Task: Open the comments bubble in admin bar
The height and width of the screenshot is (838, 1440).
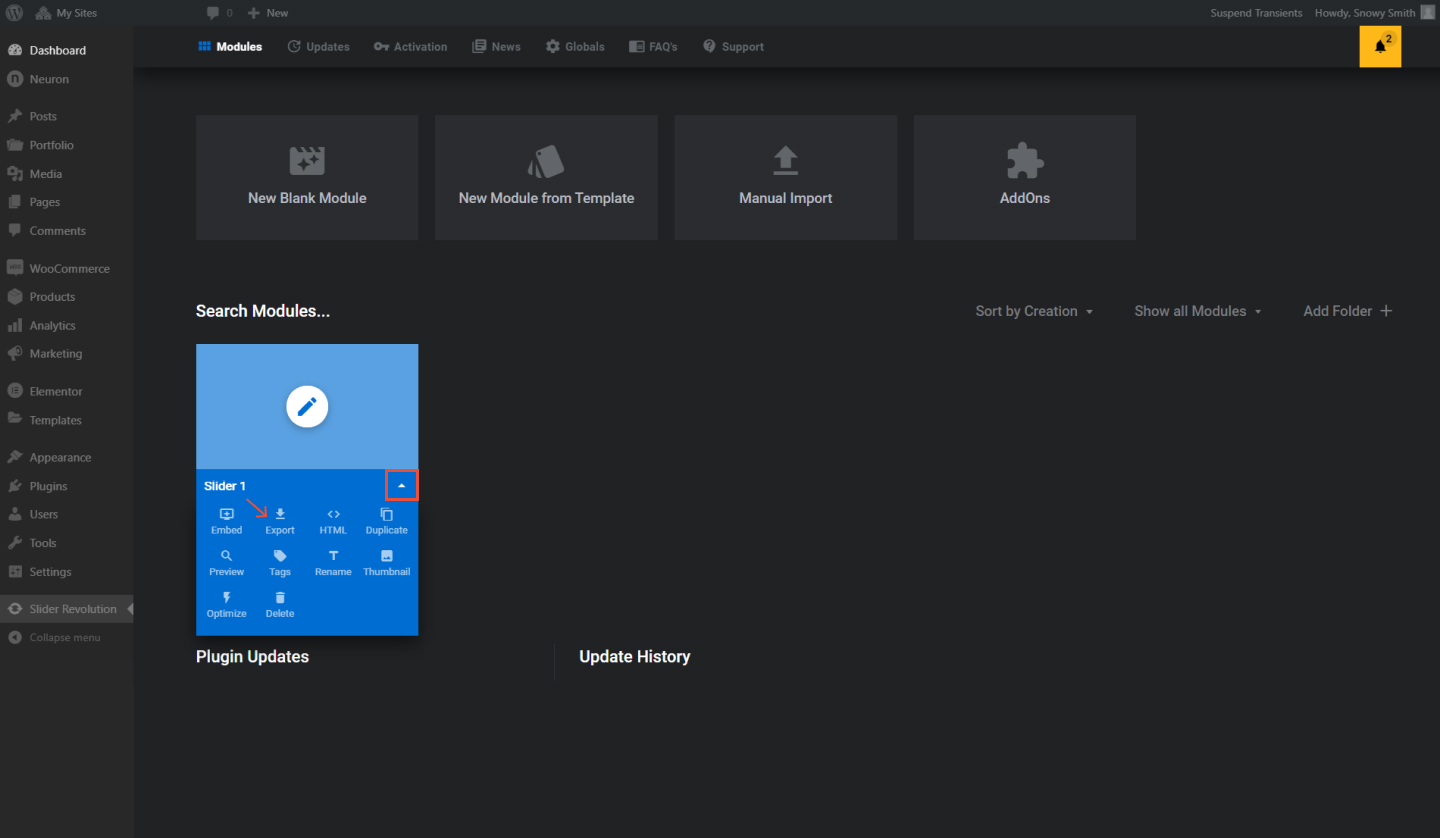Action: (x=219, y=13)
